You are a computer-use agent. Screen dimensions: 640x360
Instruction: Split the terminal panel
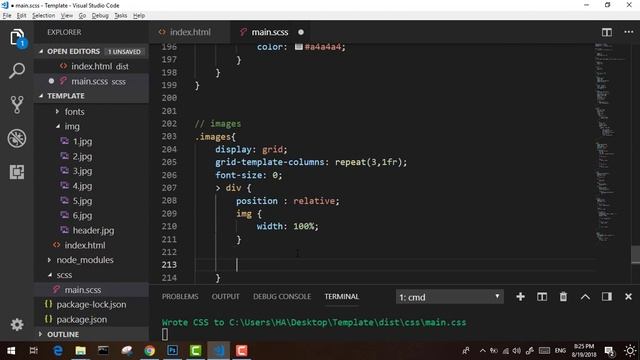coord(542,297)
